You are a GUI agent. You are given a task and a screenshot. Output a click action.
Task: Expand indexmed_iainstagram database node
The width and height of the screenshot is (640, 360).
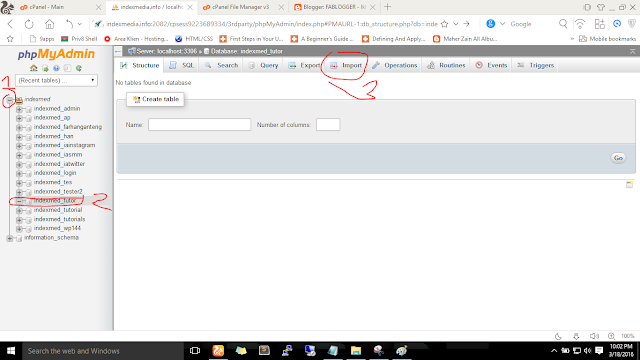click(x=19, y=146)
